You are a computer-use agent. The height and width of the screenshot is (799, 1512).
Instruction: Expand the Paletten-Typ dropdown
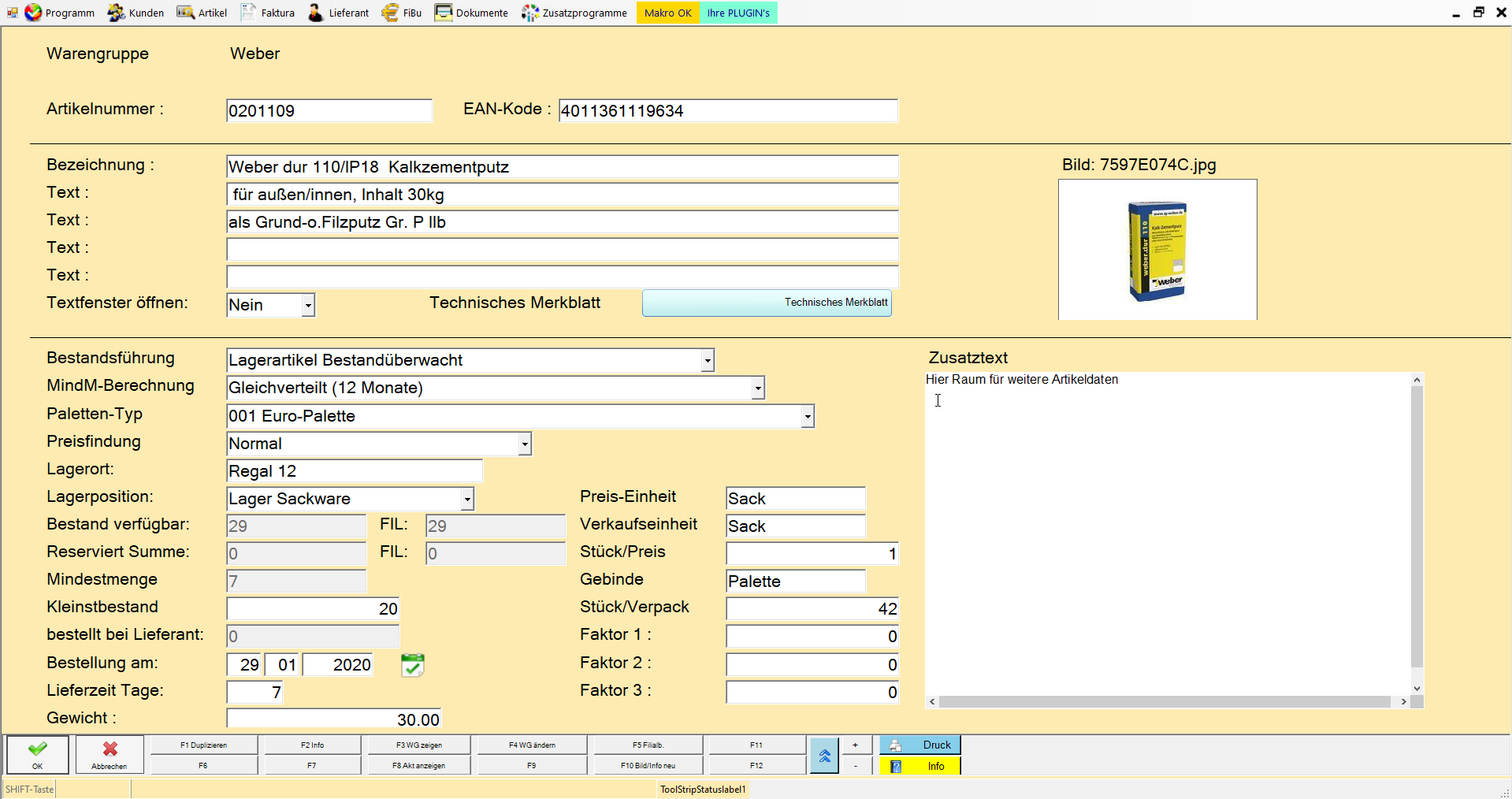pos(807,416)
